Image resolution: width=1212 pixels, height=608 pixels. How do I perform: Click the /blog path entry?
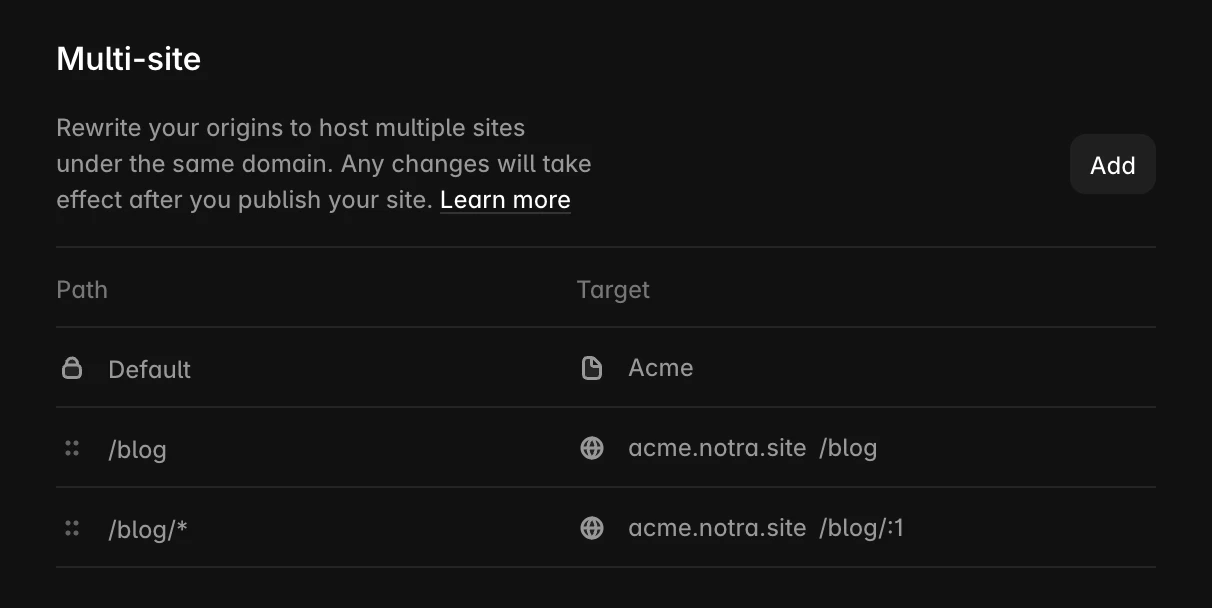137,449
